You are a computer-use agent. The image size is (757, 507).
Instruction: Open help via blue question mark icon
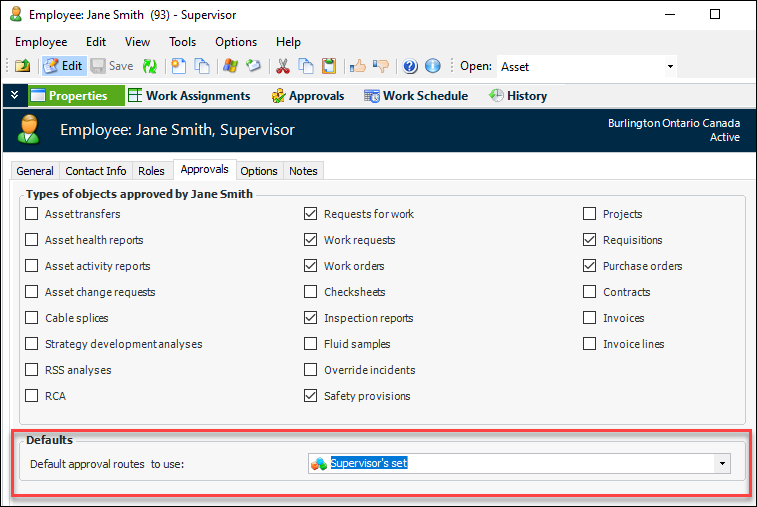click(x=410, y=66)
